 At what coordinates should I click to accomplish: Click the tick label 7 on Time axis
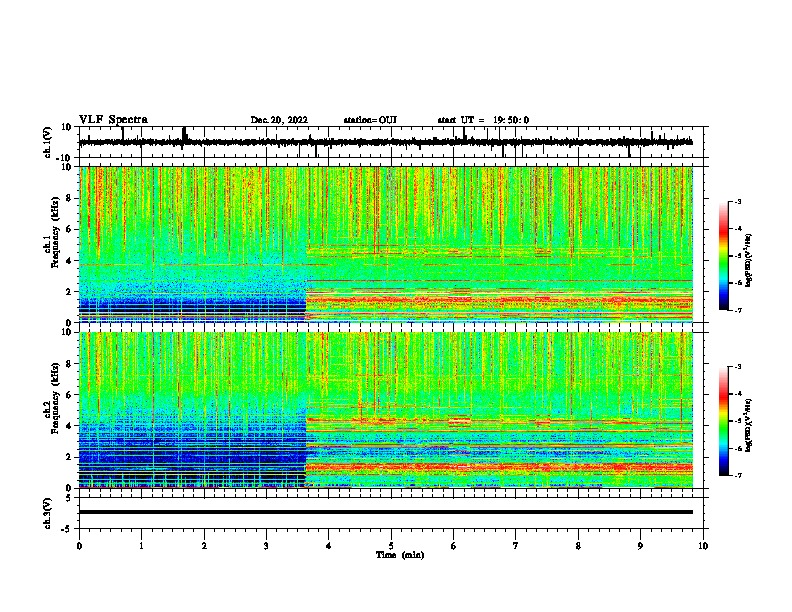click(x=516, y=546)
